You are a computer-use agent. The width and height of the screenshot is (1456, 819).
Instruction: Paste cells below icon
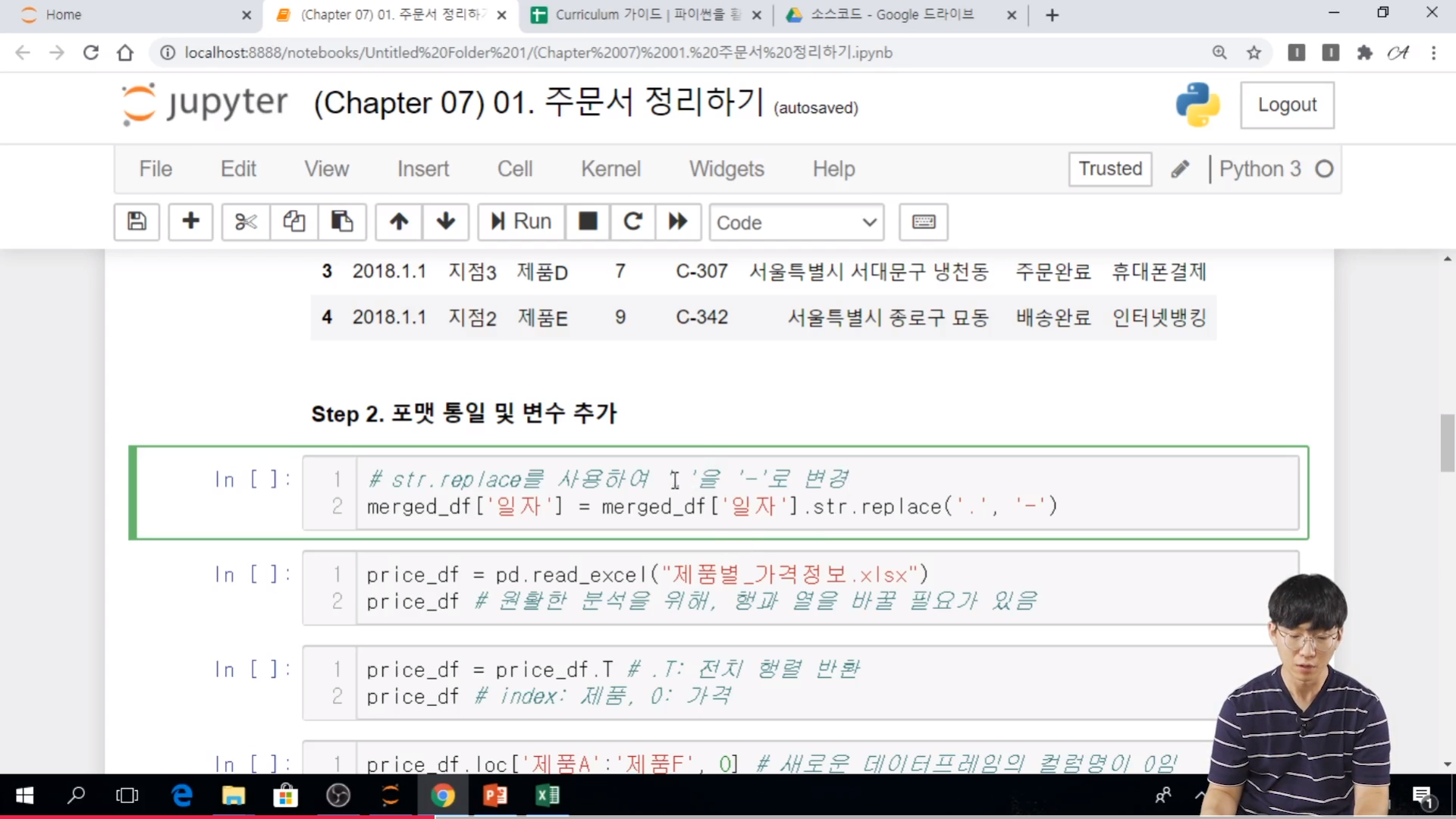(x=342, y=221)
